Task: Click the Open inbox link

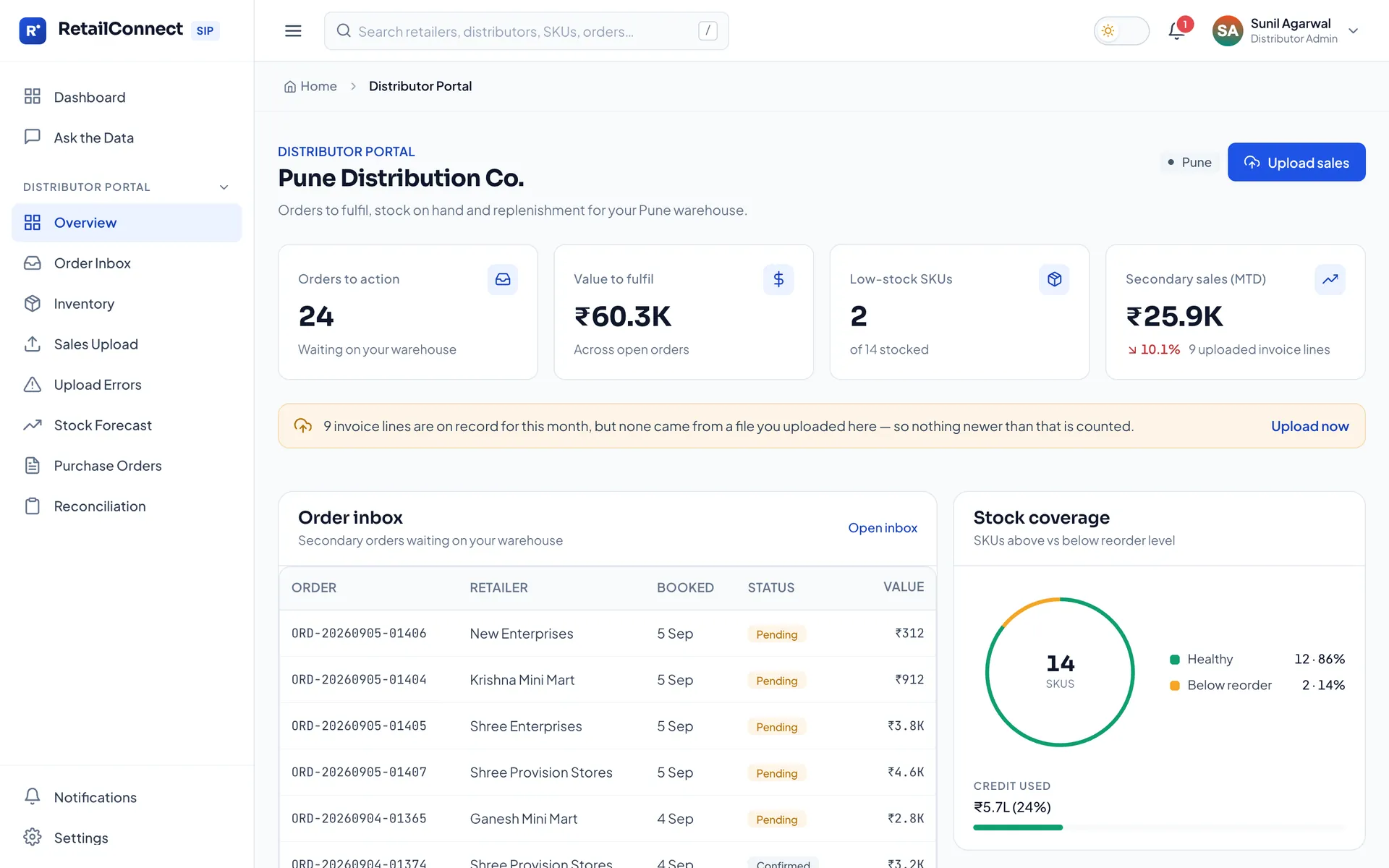Action: pyautogui.click(x=883, y=528)
